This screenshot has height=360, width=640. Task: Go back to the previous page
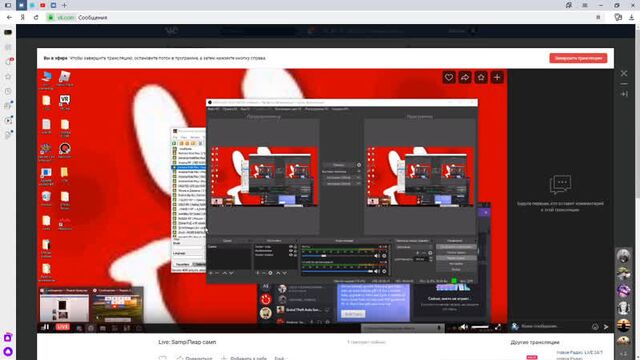[x=9, y=18]
